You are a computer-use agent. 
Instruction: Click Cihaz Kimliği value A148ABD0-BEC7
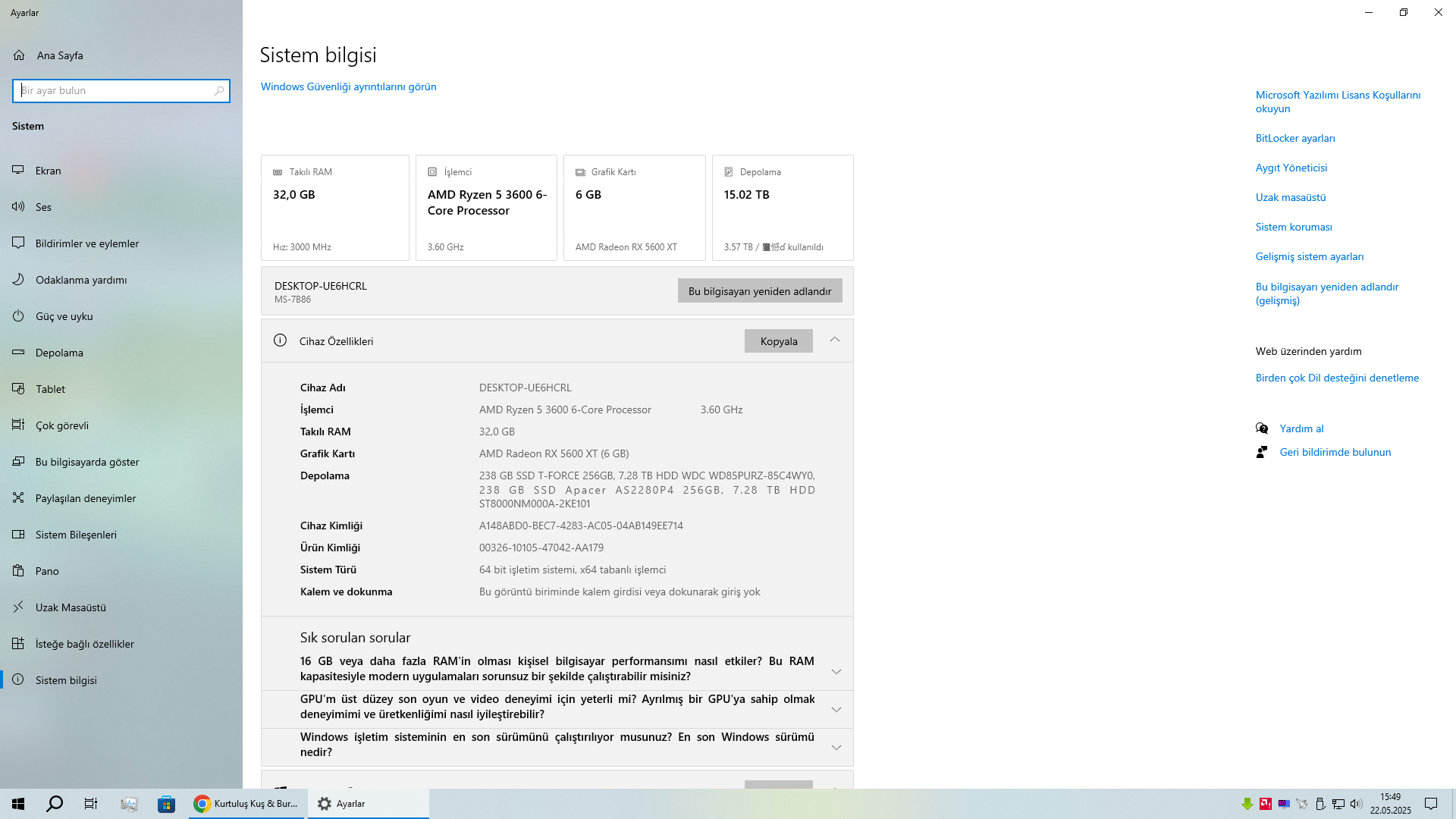(581, 526)
